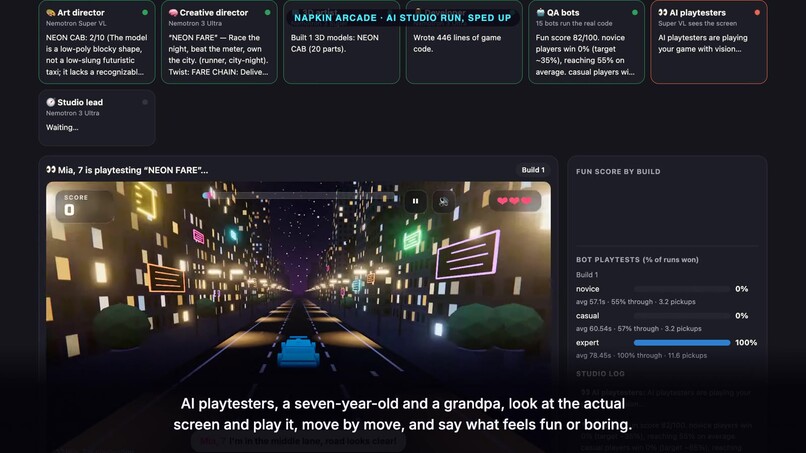Click the 'Mia, 7 is playtesting' header text
This screenshot has height=453, width=806.
point(133,170)
